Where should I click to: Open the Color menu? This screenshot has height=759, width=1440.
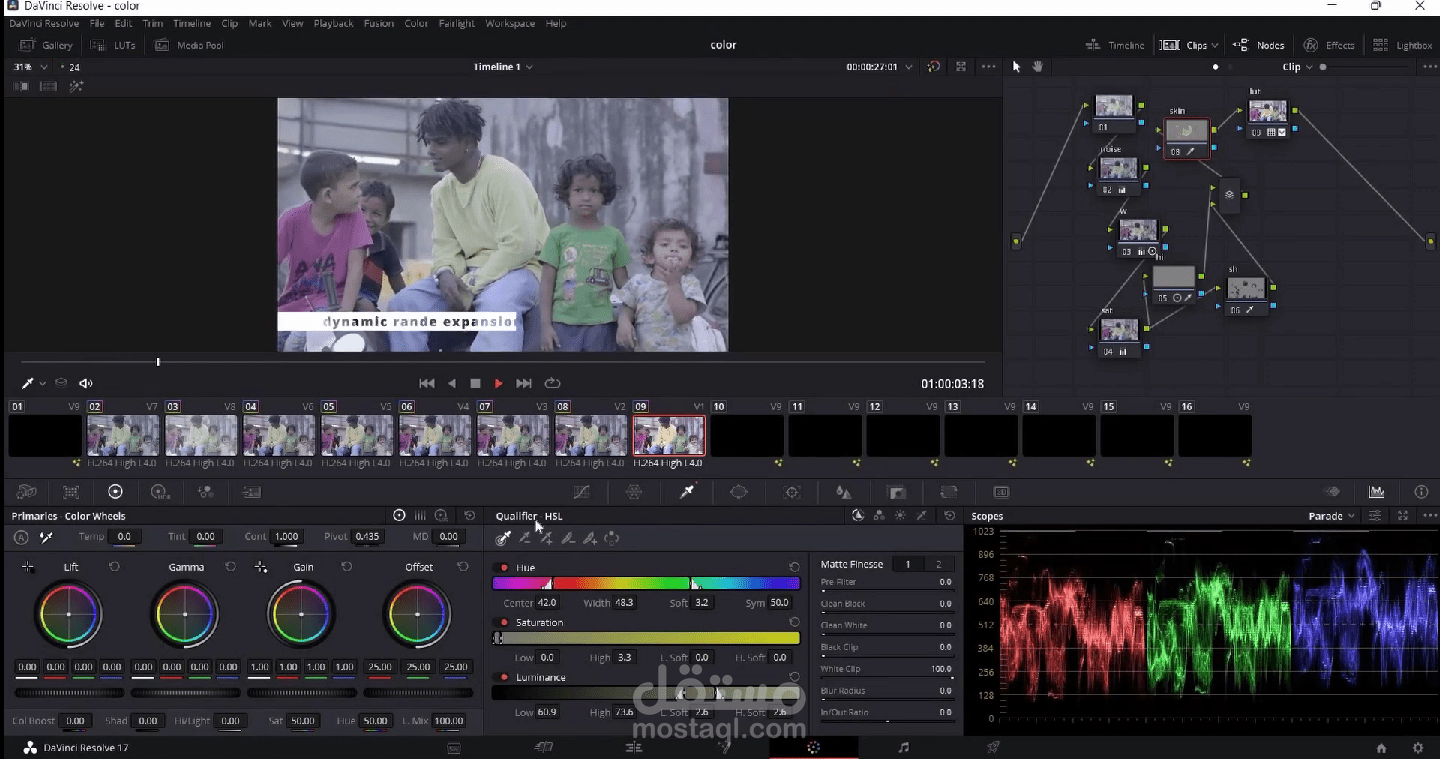point(416,23)
